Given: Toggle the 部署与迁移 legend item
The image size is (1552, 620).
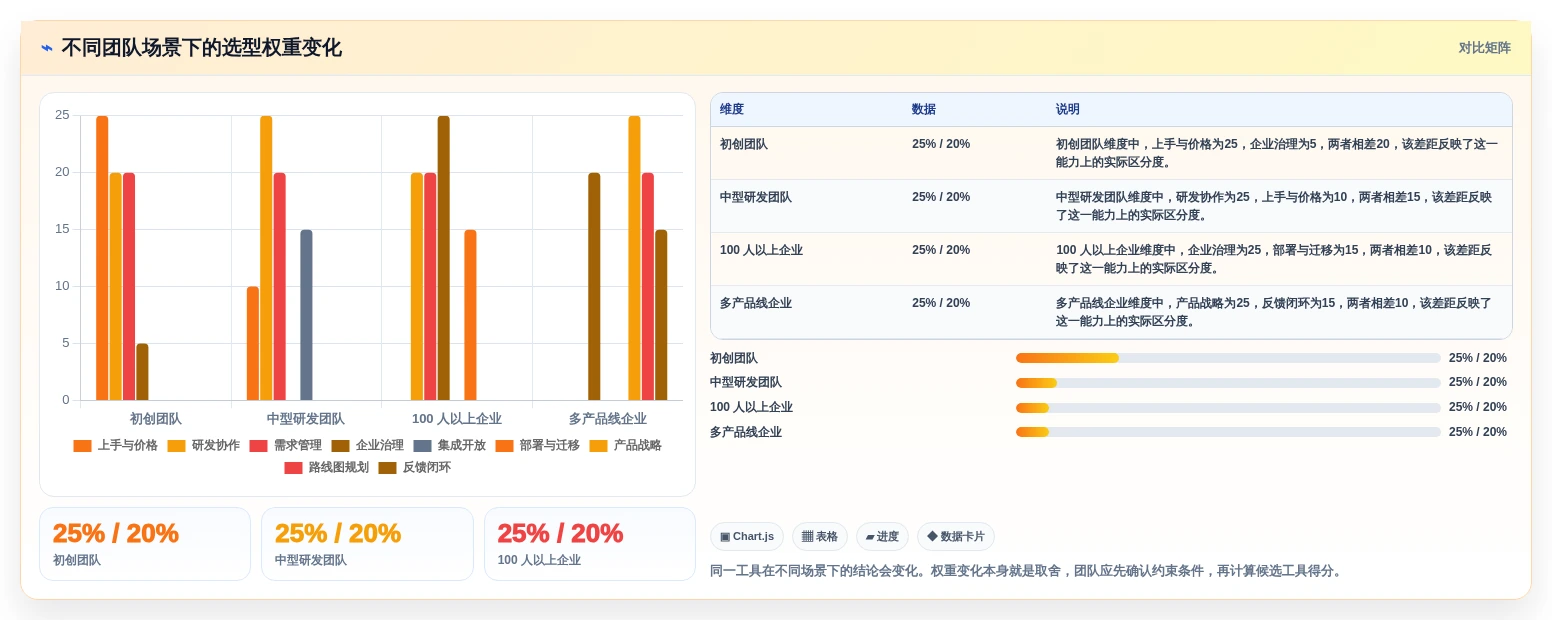Looking at the screenshot, I should pyautogui.click(x=538, y=445).
